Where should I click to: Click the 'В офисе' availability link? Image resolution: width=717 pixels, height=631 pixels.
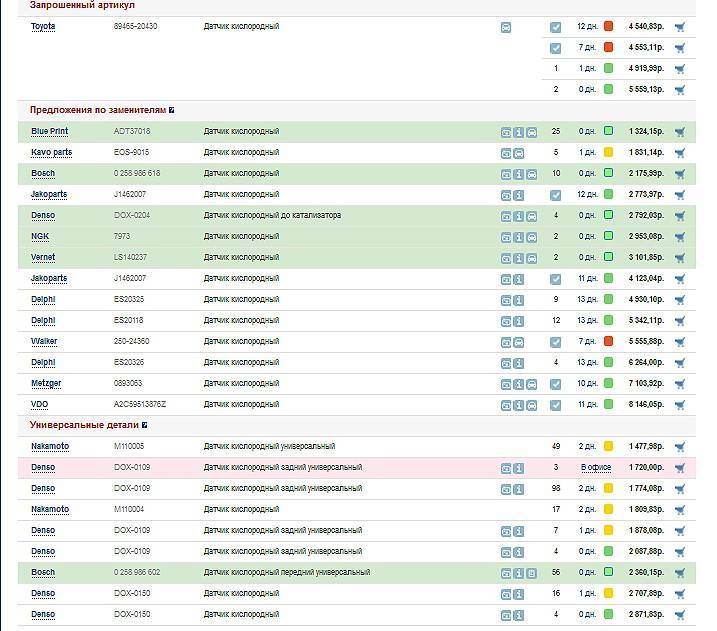(596, 468)
